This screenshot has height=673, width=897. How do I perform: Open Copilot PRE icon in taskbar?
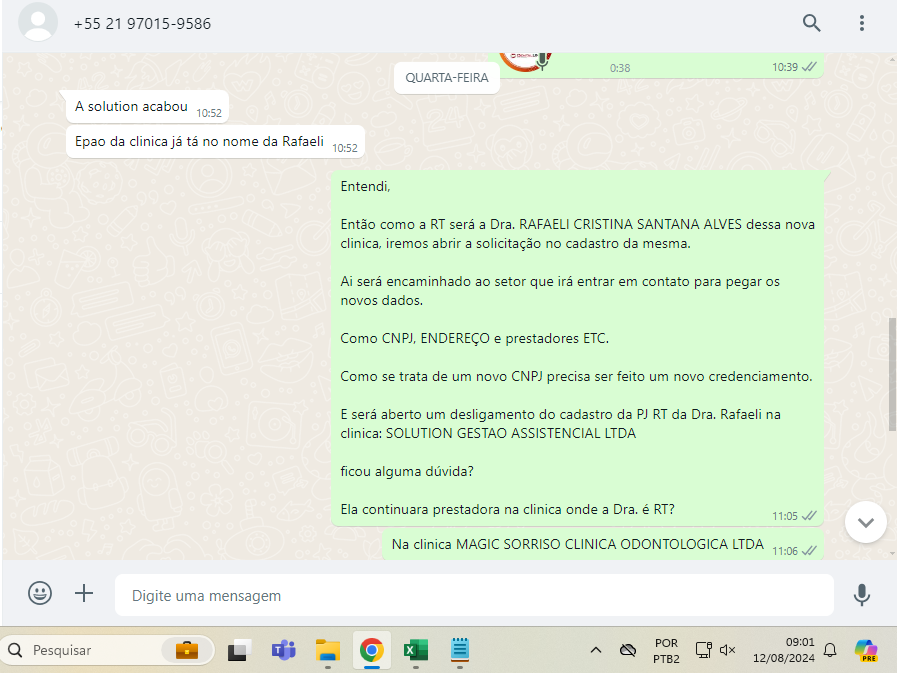click(x=866, y=651)
